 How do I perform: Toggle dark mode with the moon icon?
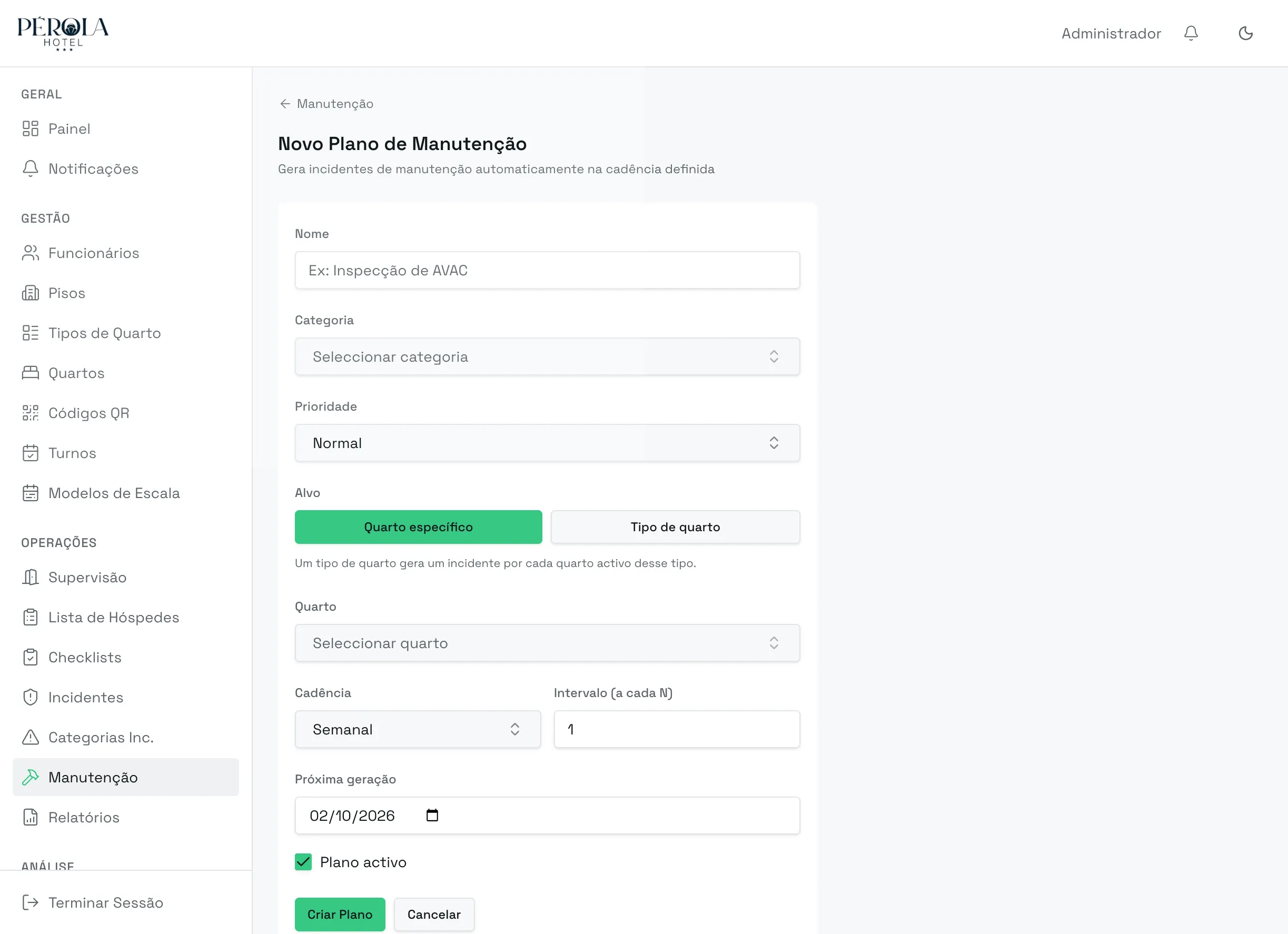pos(1245,33)
